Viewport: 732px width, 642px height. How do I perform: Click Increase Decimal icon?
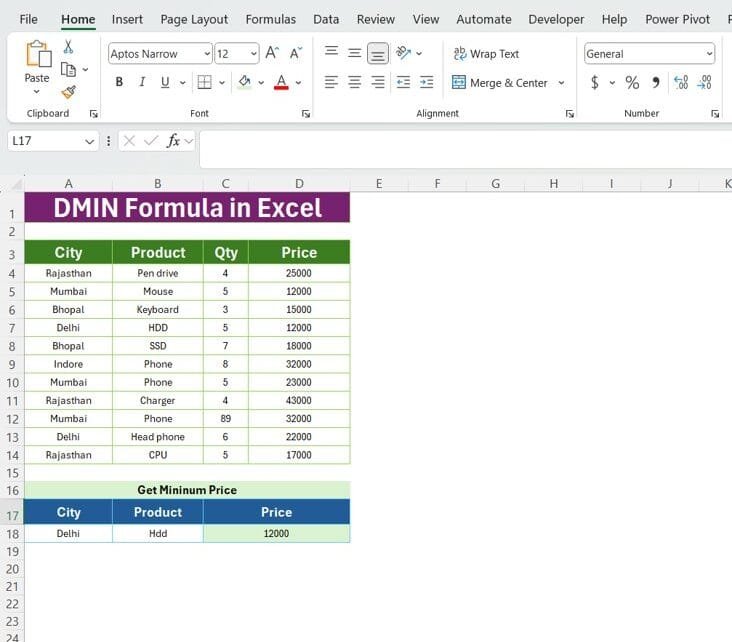pyautogui.click(x=681, y=83)
